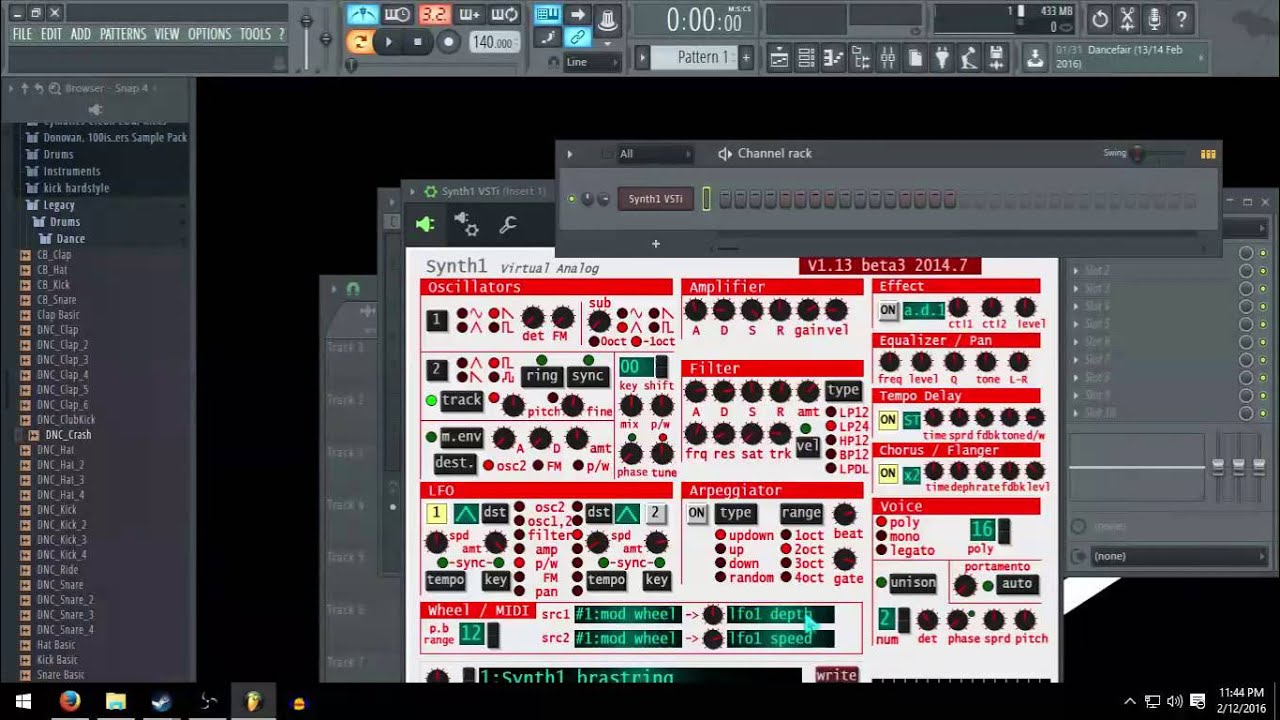Open the FILE menu
This screenshot has height=720, width=1280.
point(22,34)
